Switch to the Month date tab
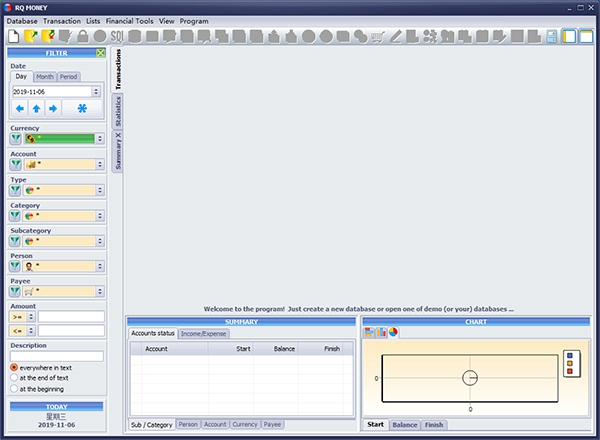The image size is (600, 440). 45,77
